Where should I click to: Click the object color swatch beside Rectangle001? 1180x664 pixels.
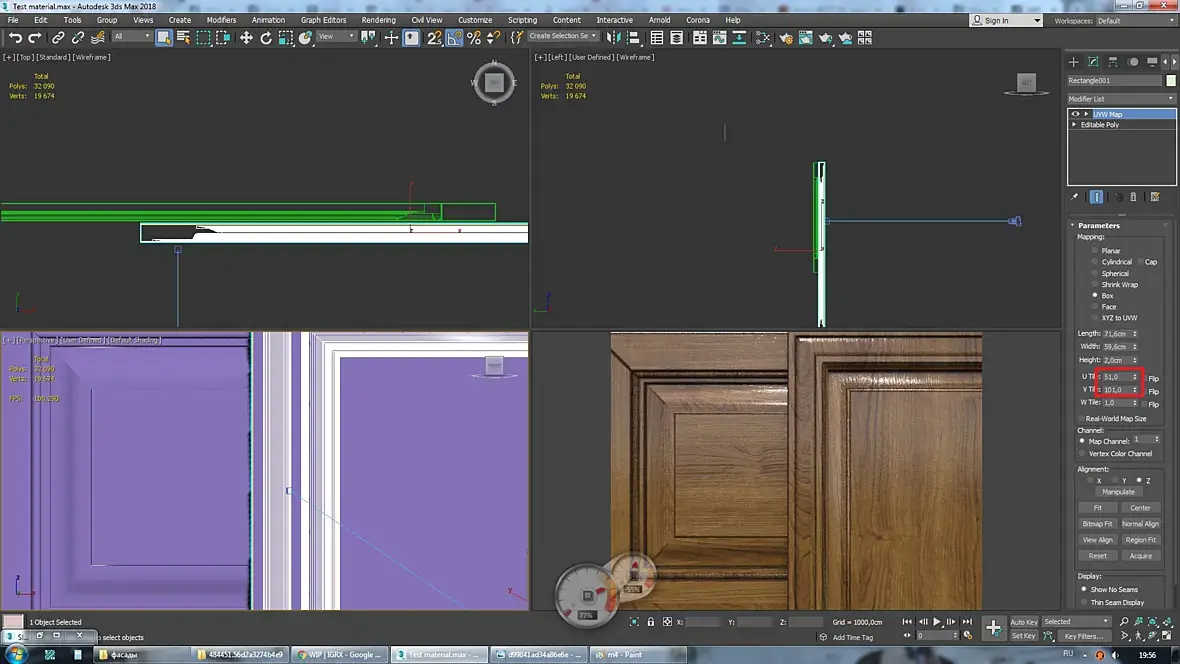[x=1171, y=80]
